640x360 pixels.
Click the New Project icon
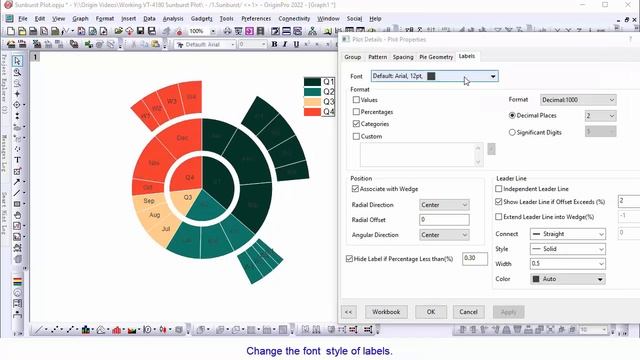click(x=11, y=31)
